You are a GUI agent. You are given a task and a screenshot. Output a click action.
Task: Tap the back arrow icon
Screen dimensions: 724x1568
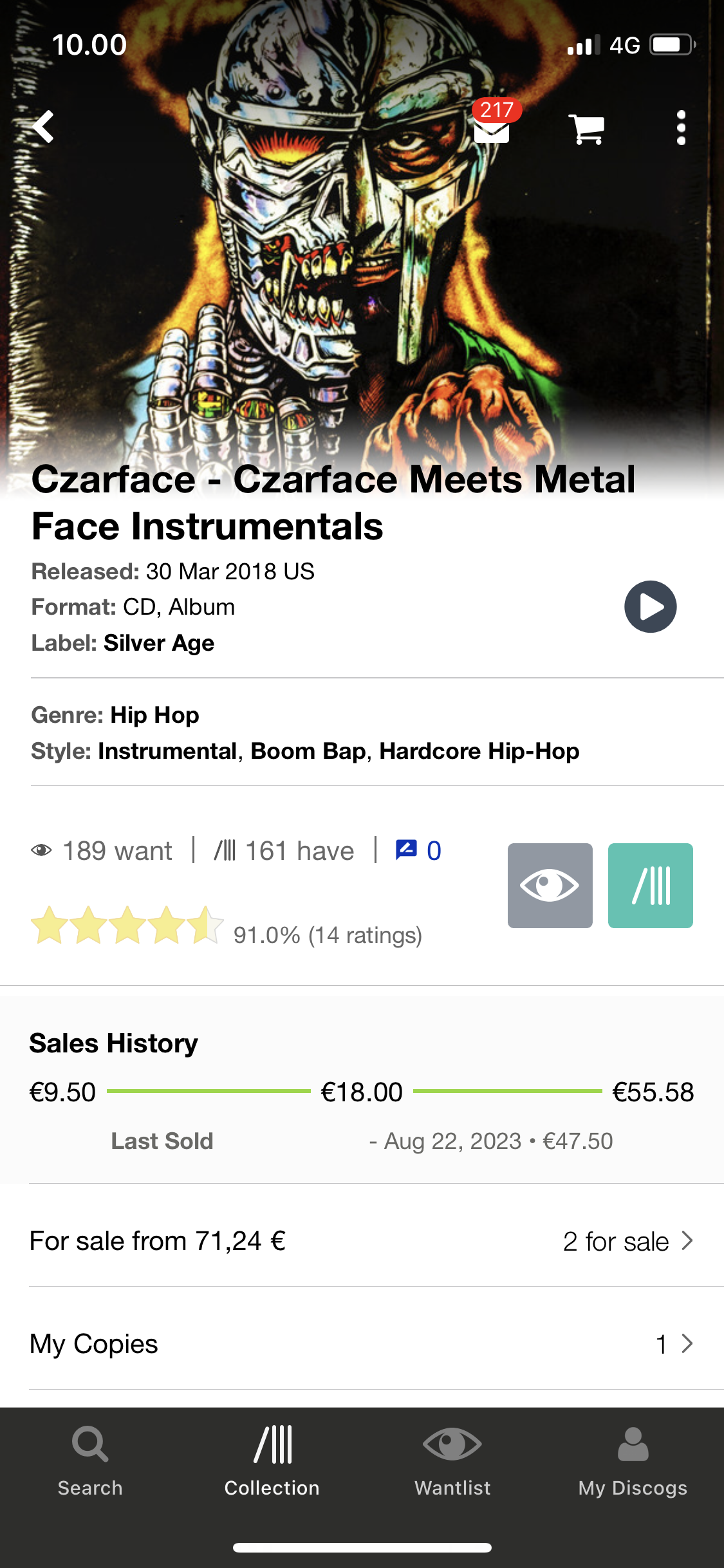coord(44,127)
